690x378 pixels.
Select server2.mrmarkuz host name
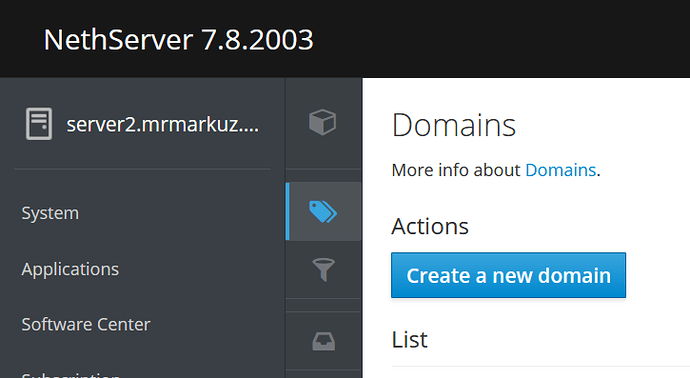162,125
